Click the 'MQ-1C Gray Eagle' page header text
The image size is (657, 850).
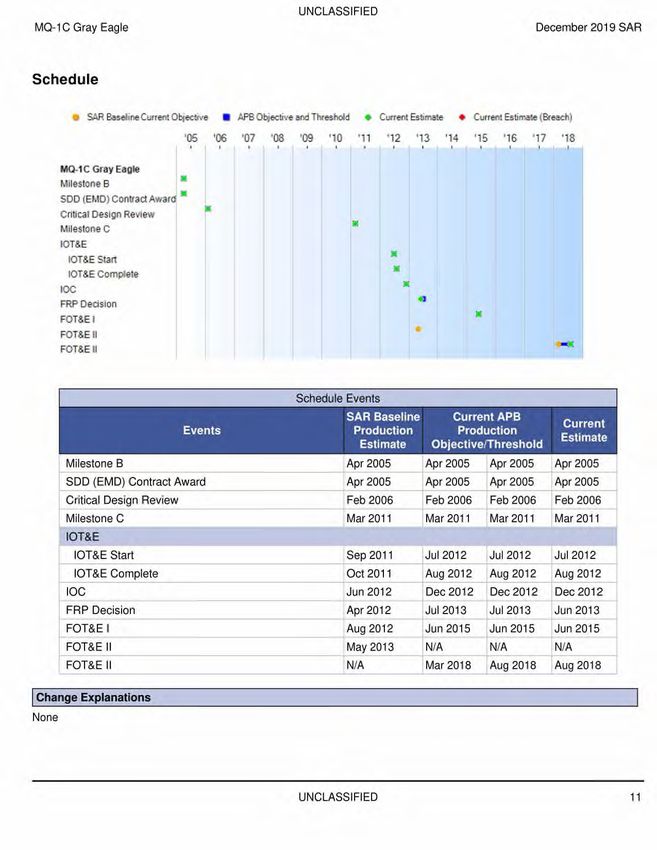coord(81,28)
